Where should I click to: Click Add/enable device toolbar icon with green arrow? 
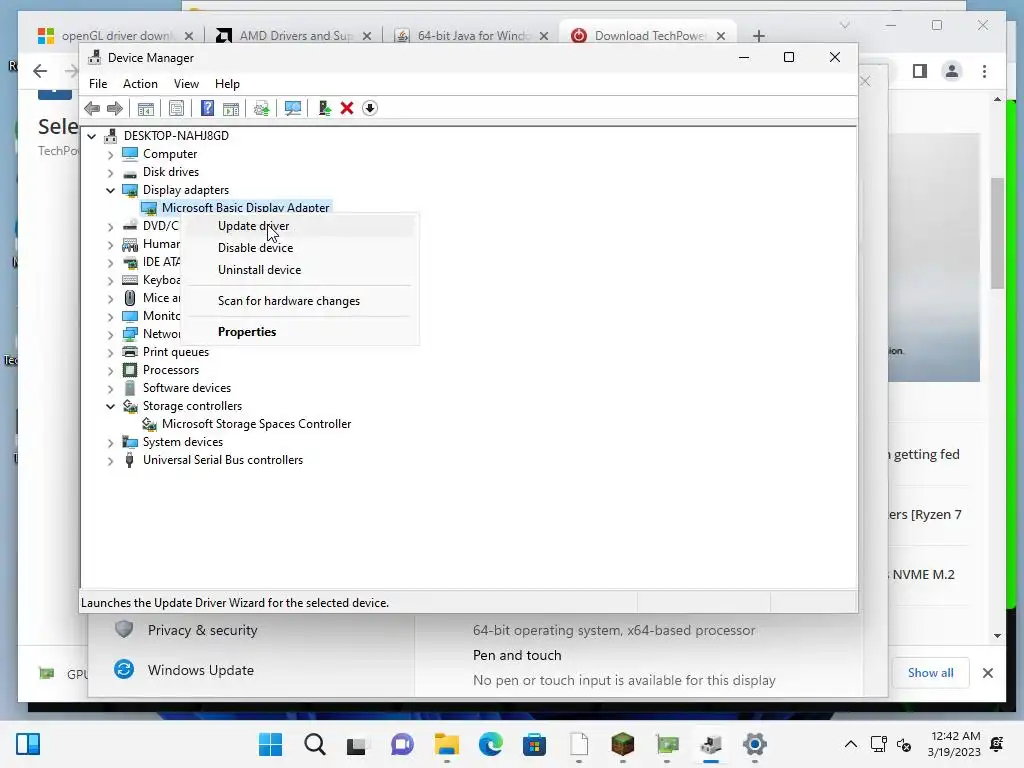[324, 108]
